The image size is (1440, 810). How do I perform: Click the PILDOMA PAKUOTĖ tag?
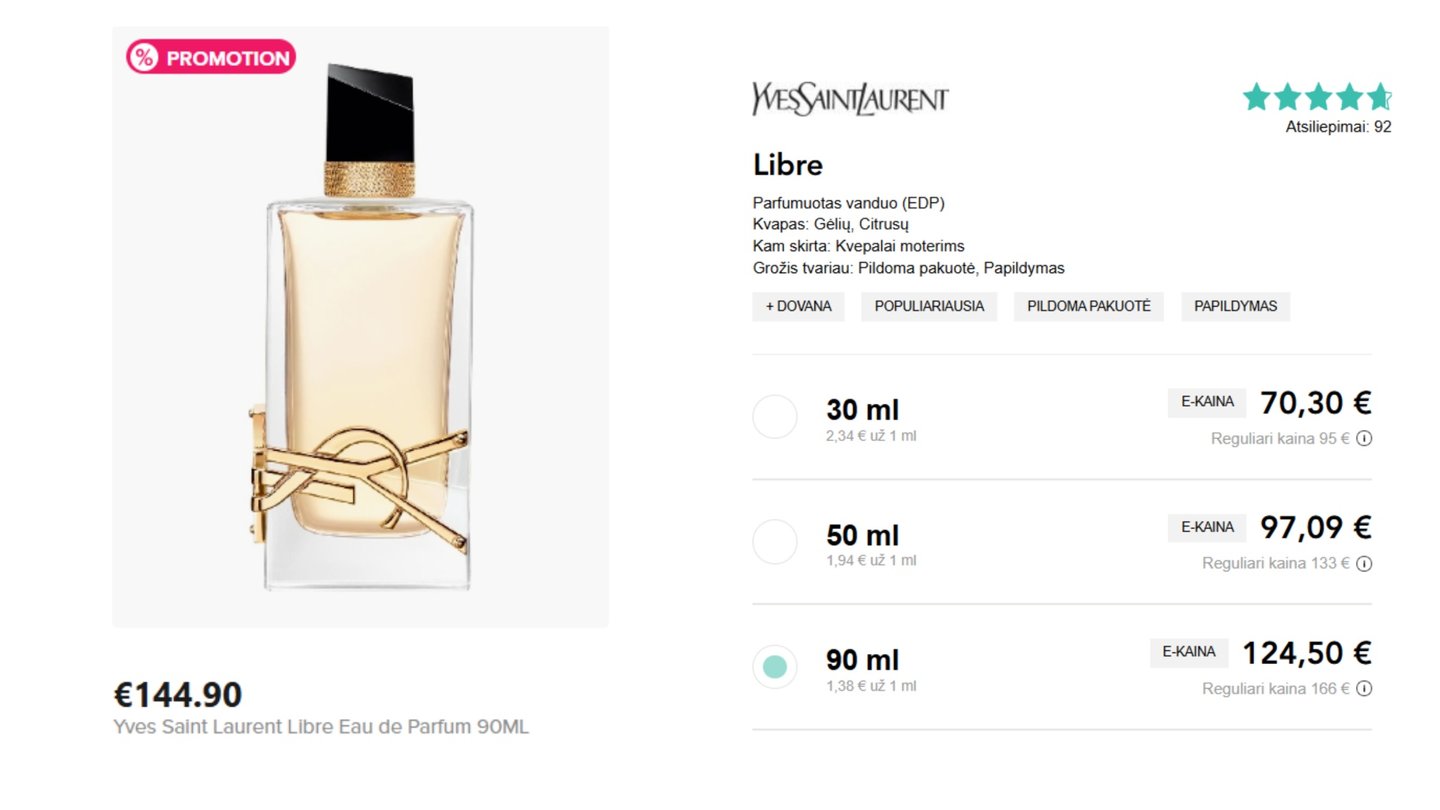(1089, 306)
